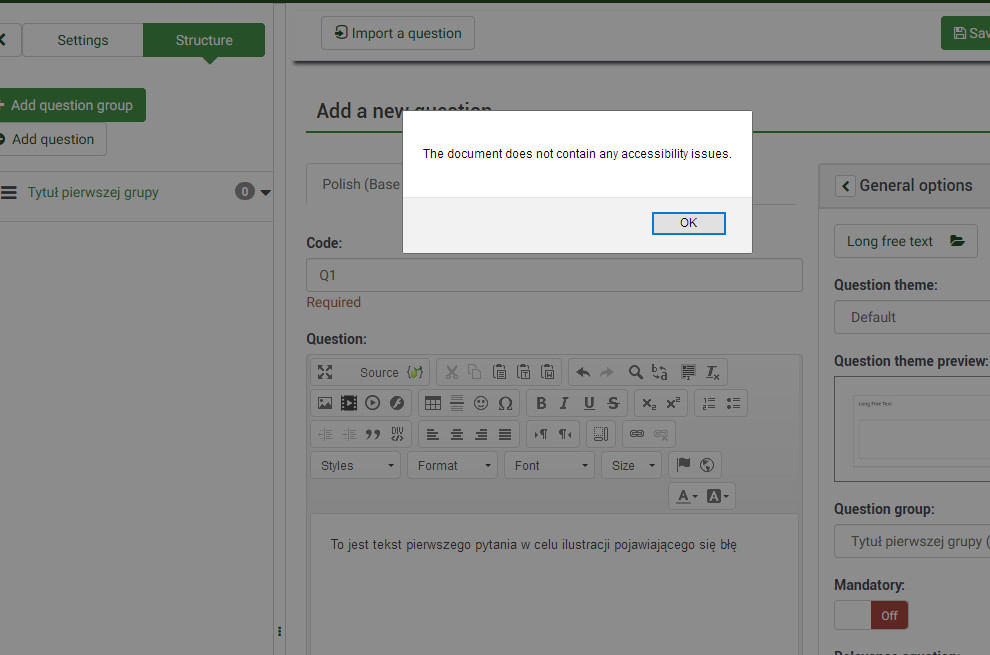Align text to the right
The width and height of the screenshot is (990, 655).
481,434
